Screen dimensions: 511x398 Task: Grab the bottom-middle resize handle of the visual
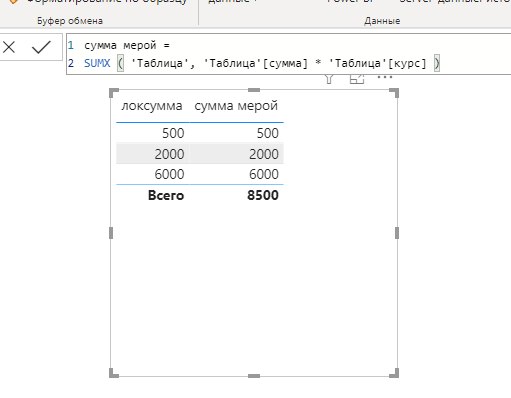254,376
